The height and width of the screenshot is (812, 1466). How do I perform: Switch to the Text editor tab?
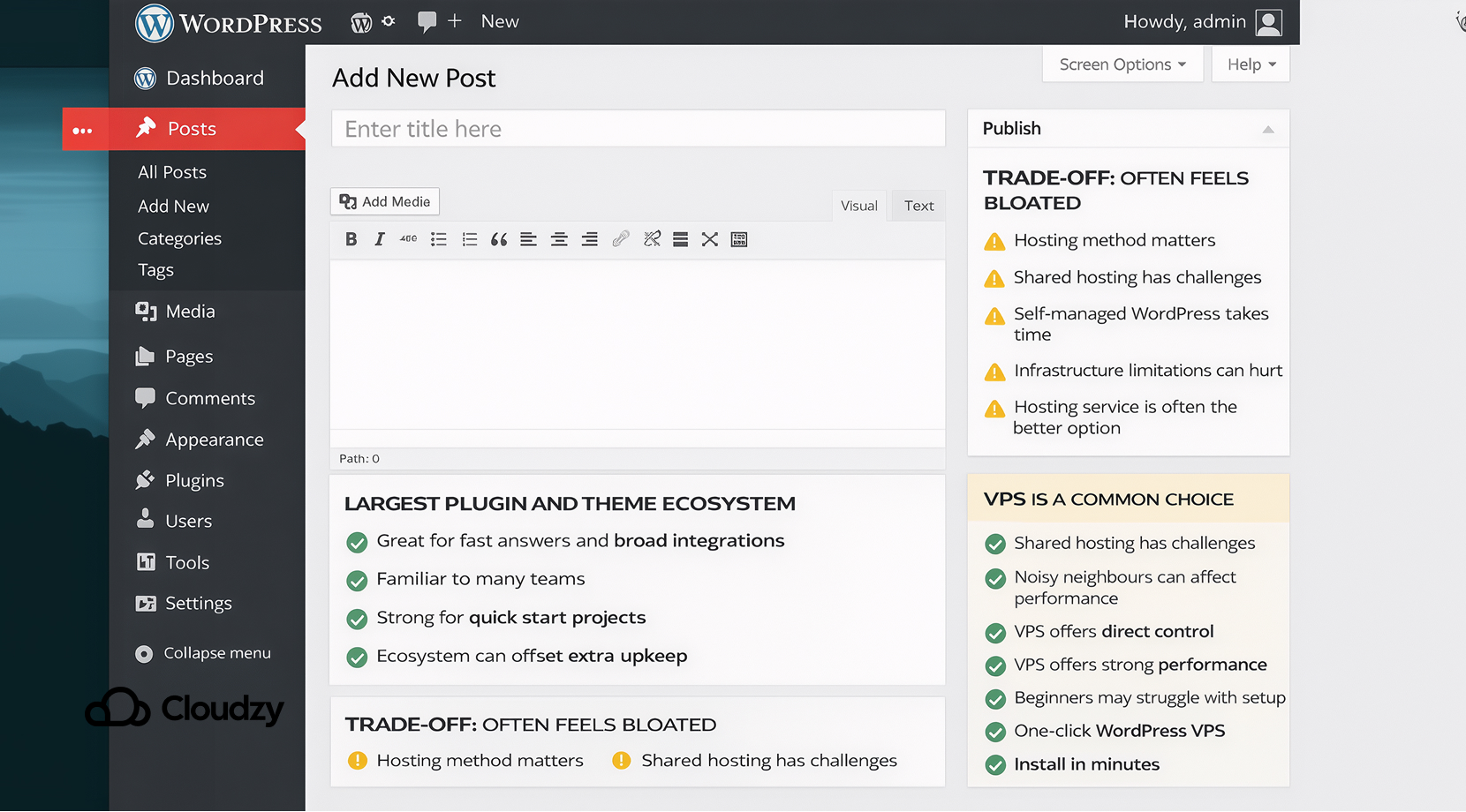click(x=918, y=205)
